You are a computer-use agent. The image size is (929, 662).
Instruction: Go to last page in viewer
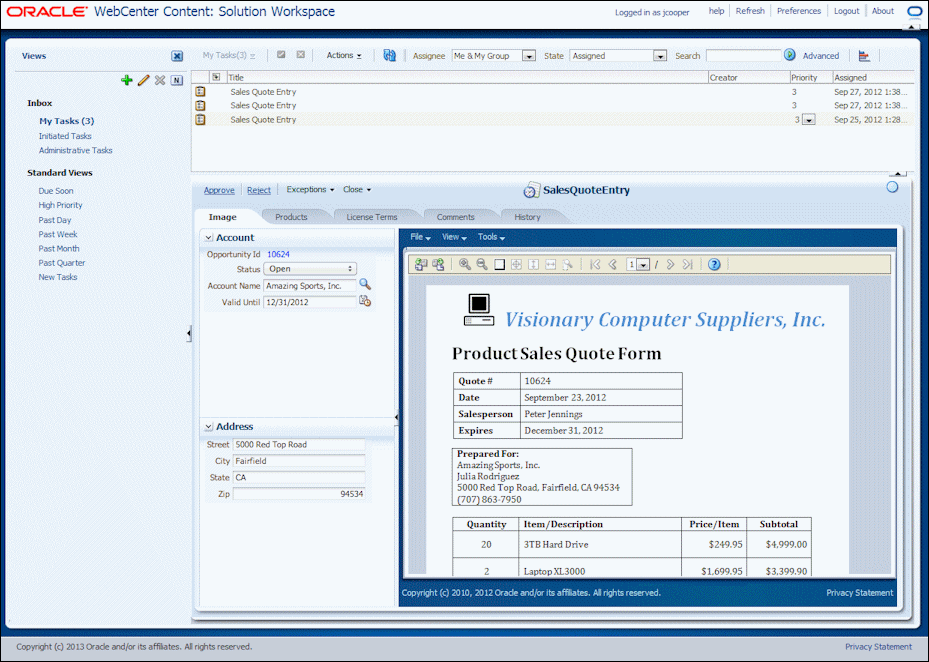(688, 264)
